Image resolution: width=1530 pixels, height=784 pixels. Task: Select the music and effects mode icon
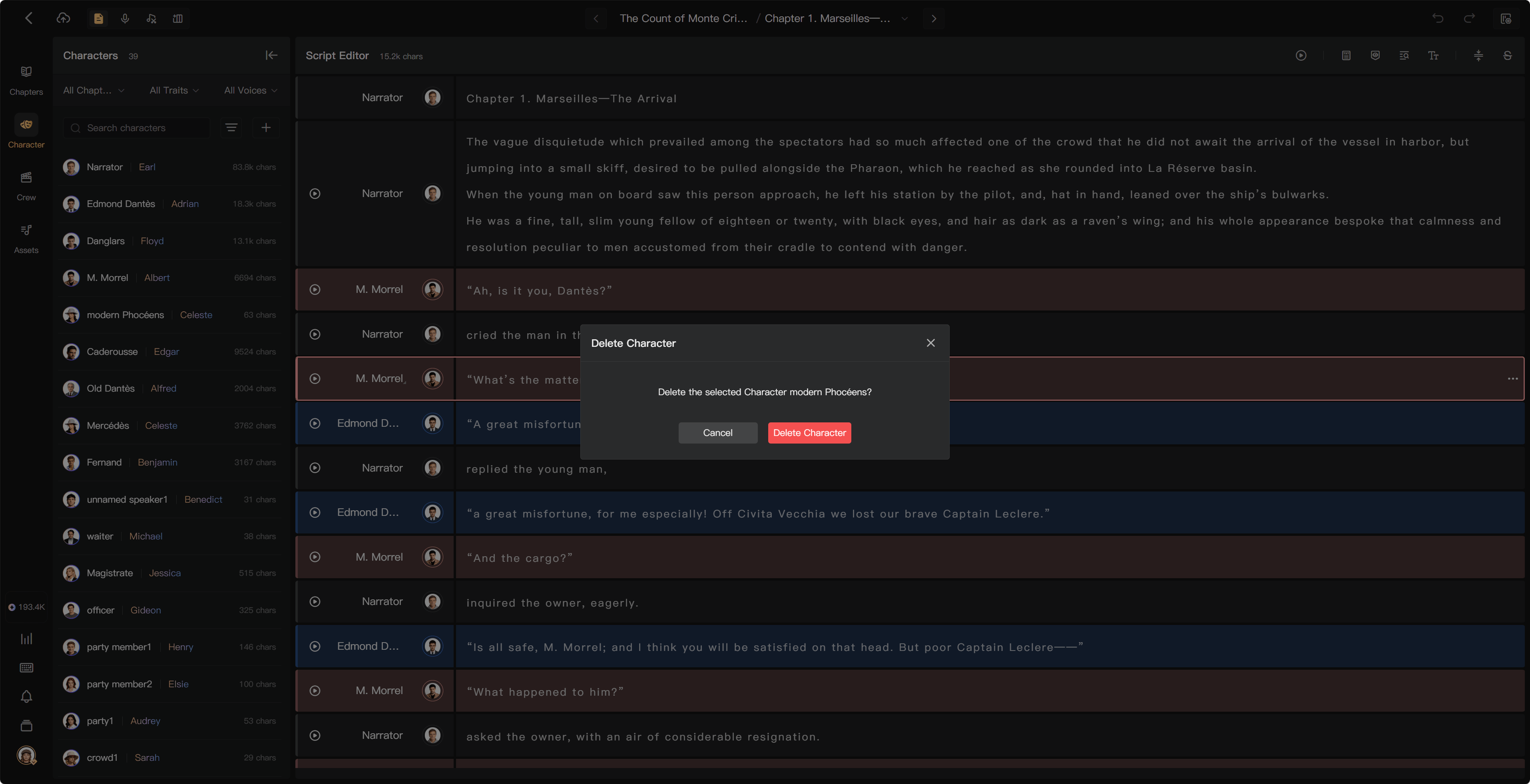click(151, 18)
